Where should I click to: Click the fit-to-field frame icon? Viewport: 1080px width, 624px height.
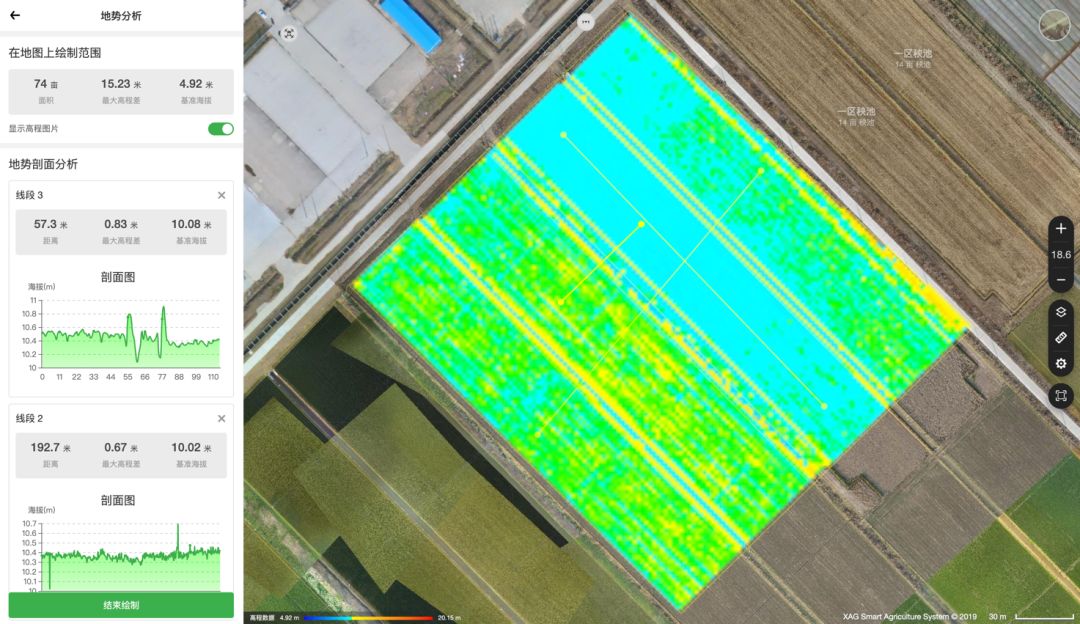1061,396
